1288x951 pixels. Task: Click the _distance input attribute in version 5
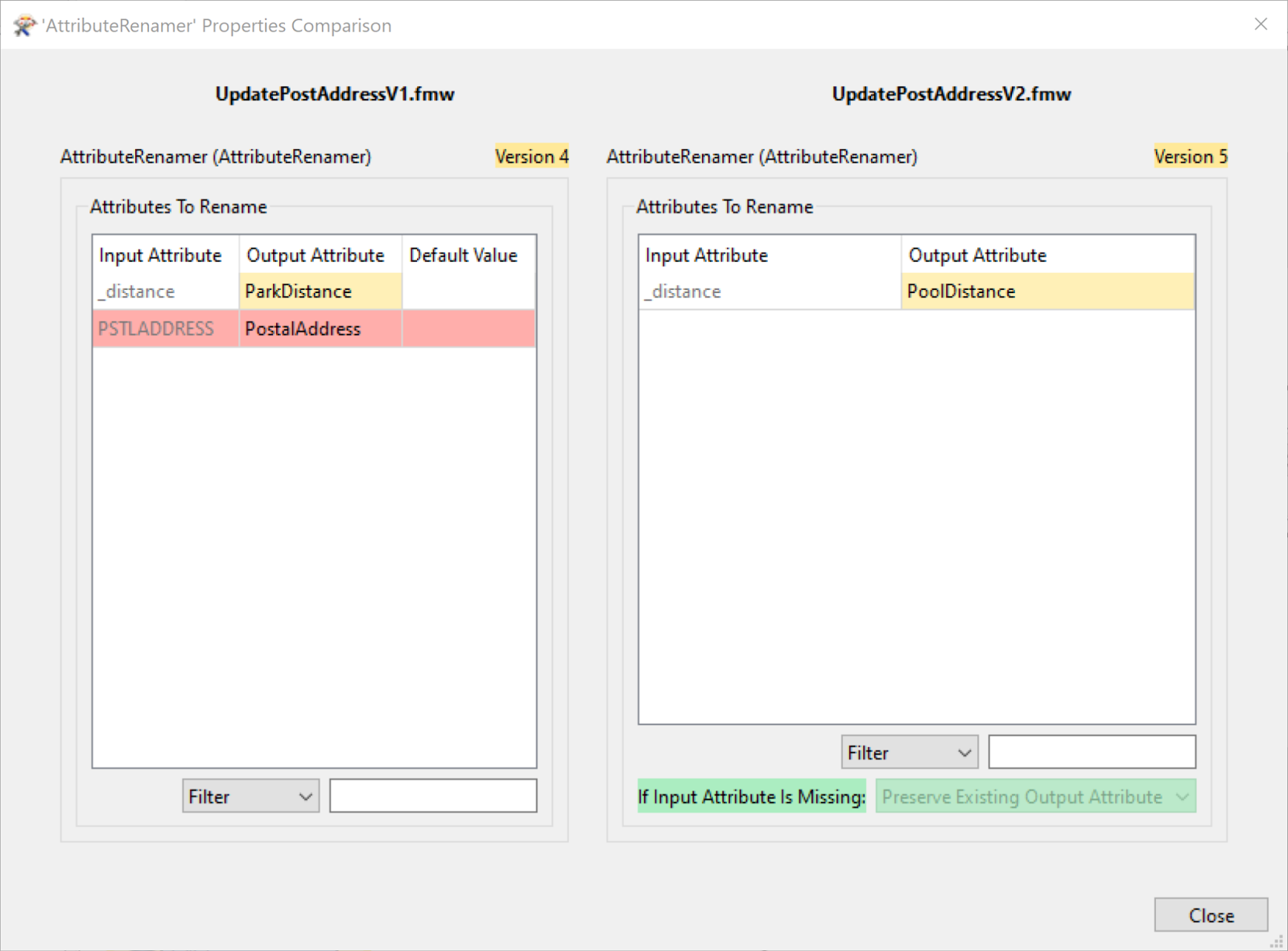coord(682,291)
